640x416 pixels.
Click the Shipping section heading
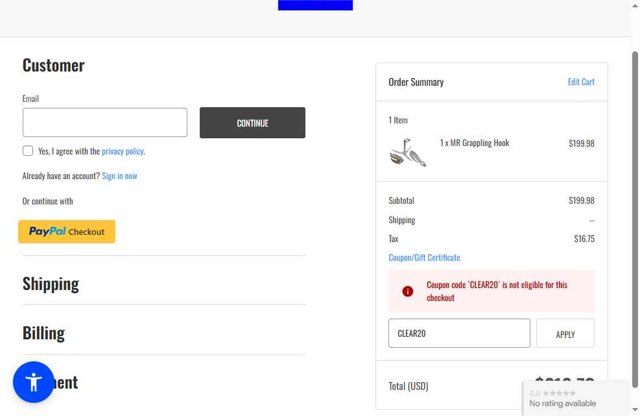[x=51, y=284]
